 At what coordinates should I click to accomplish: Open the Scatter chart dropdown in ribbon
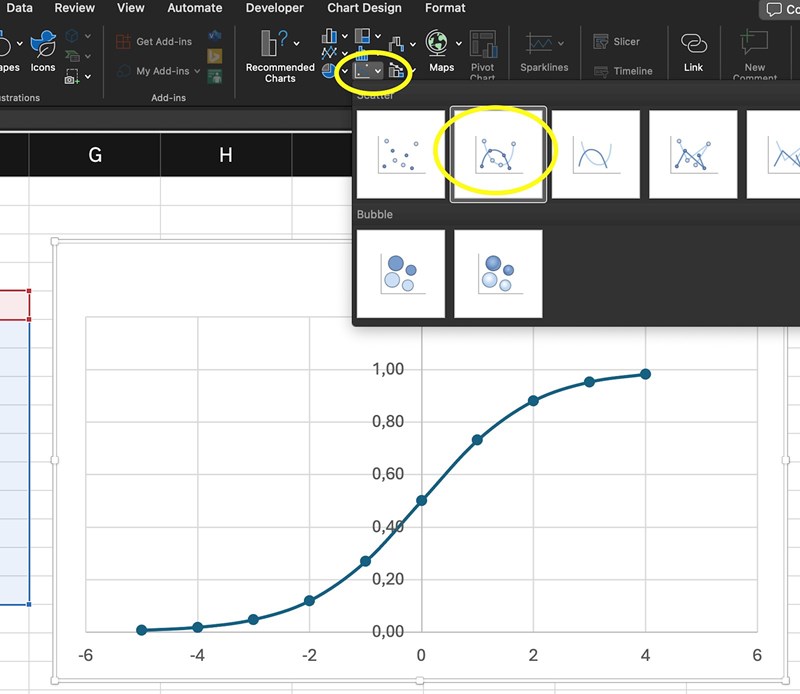tap(377, 71)
